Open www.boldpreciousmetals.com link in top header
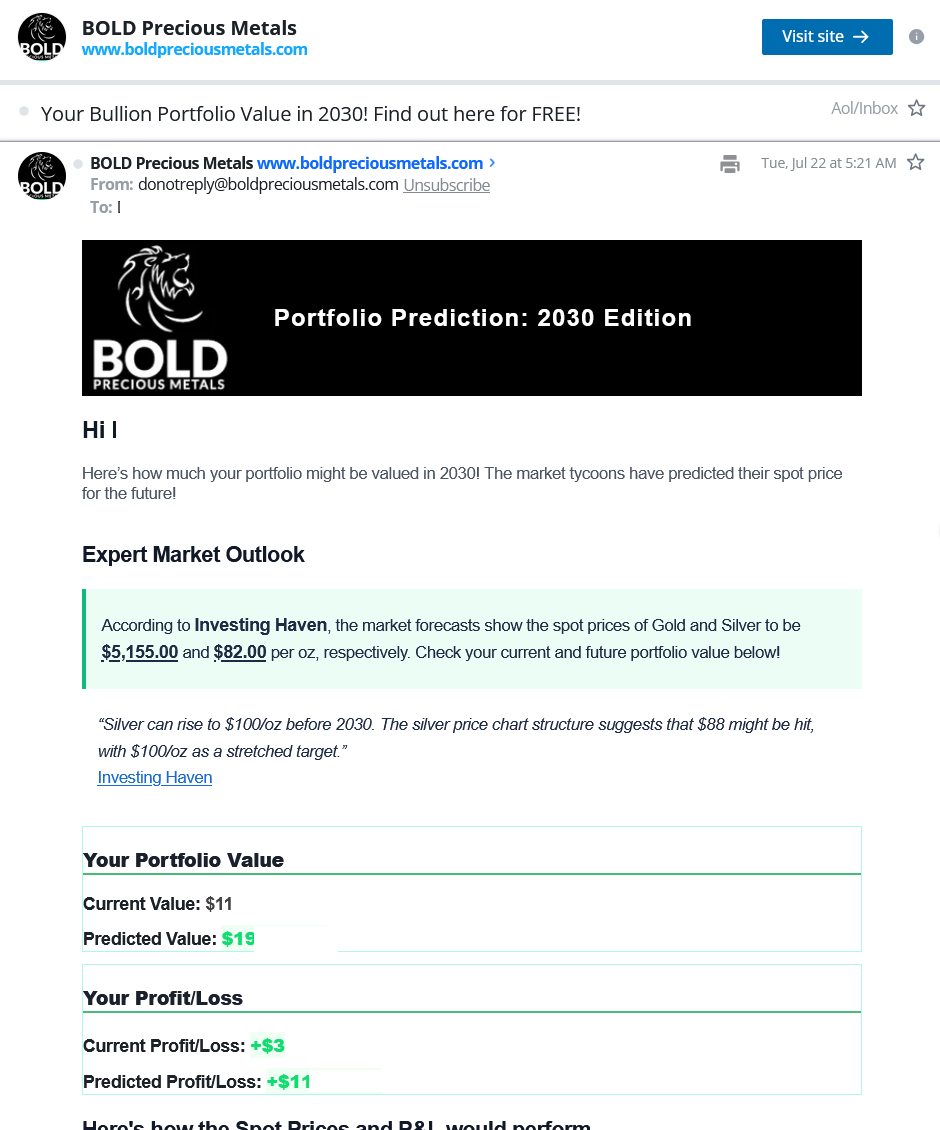The image size is (940, 1130). [x=195, y=50]
